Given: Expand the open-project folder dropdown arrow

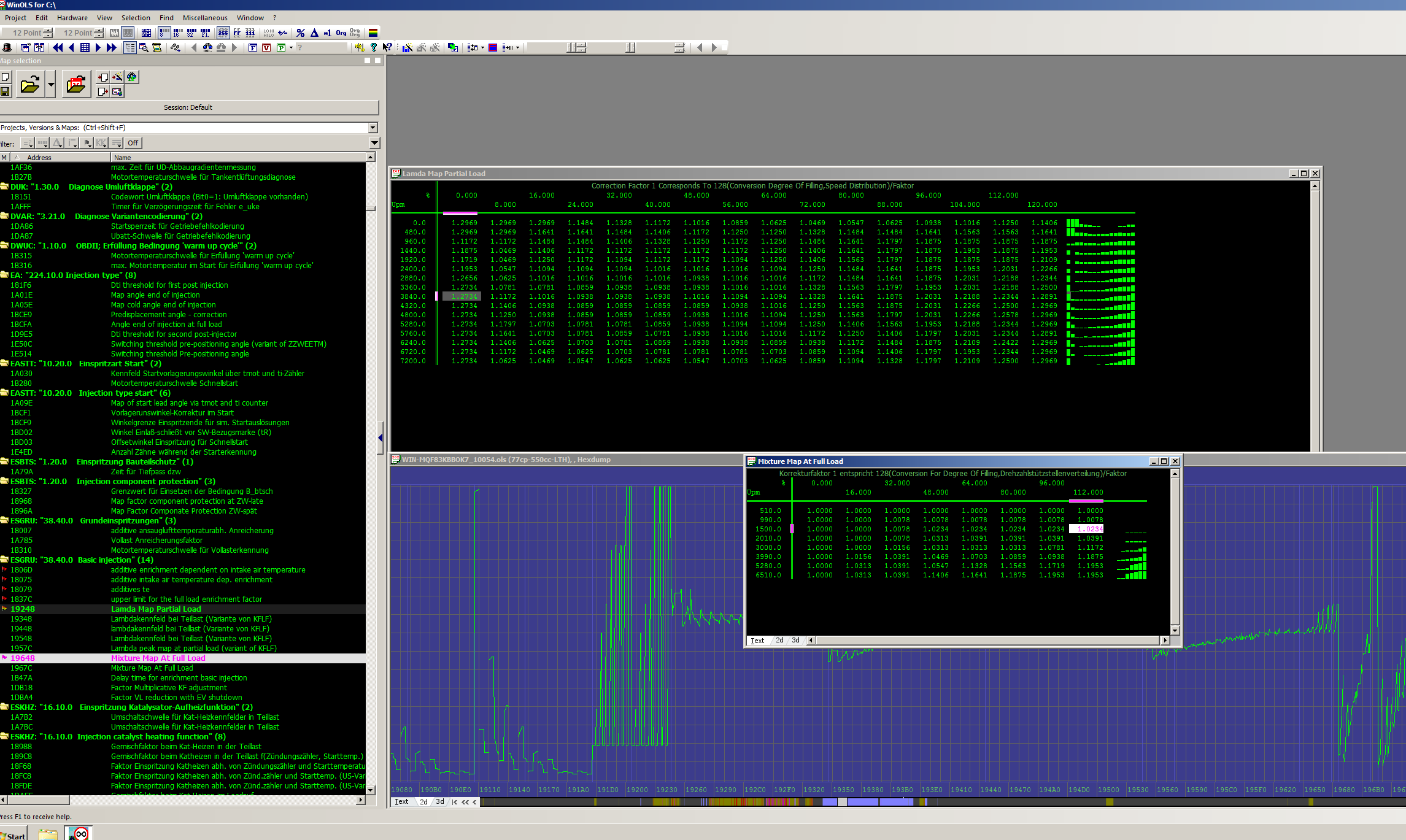Looking at the screenshot, I should click(51, 84).
